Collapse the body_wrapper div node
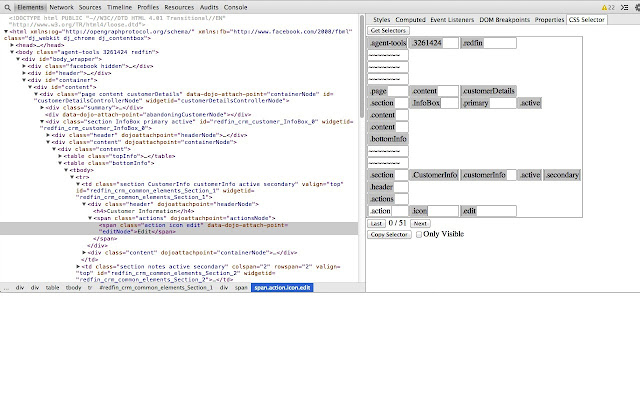 (18, 59)
